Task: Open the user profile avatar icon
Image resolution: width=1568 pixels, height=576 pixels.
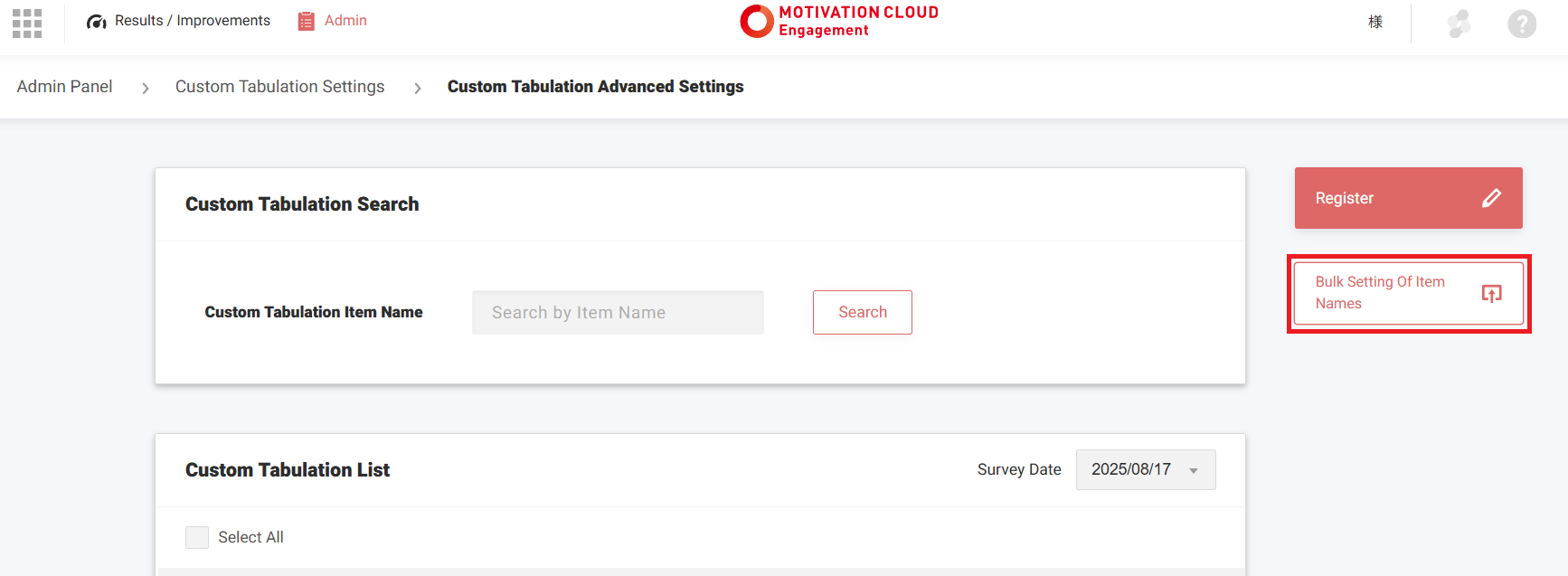Action: pyautogui.click(x=1459, y=24)
